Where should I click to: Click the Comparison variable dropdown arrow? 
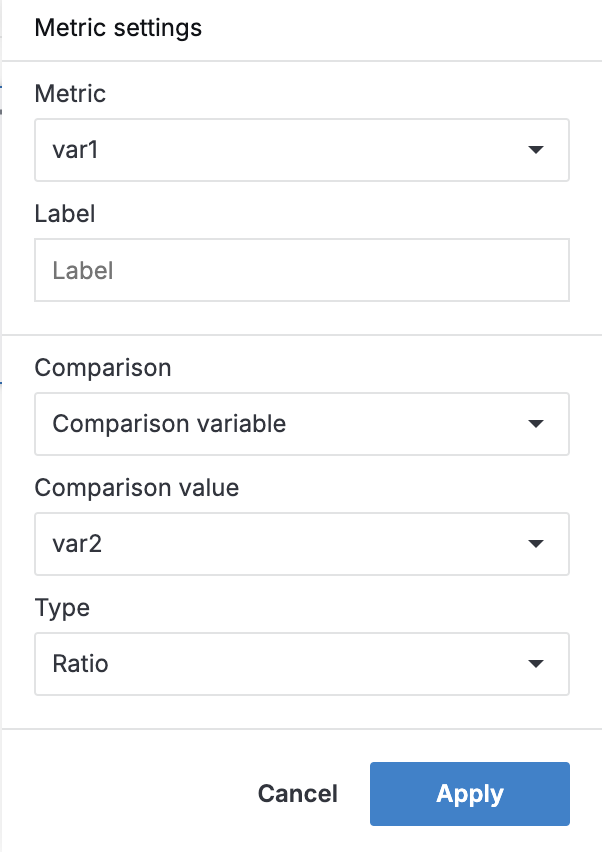point(537,423)
